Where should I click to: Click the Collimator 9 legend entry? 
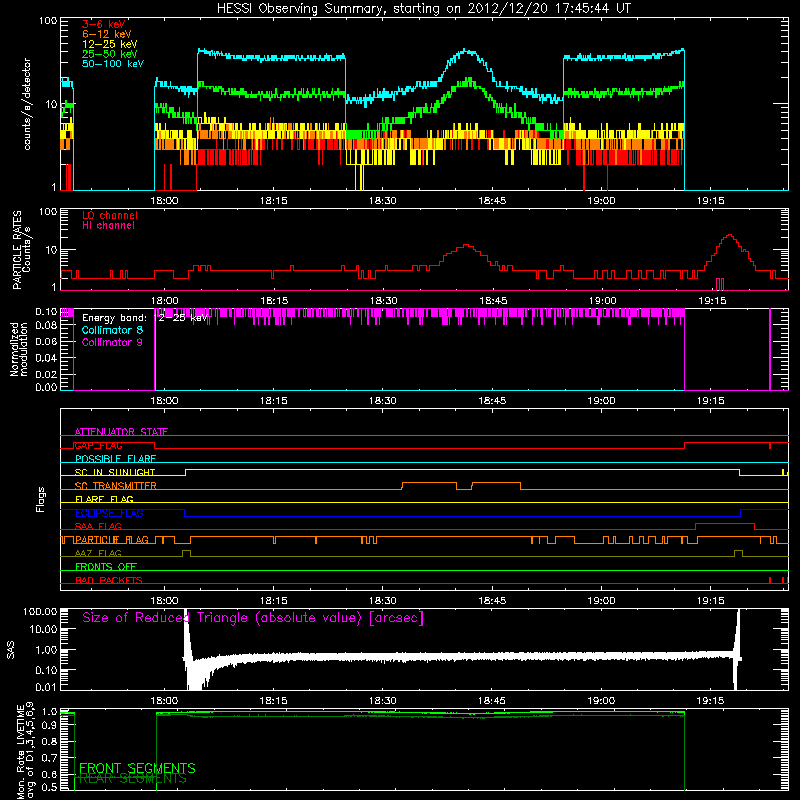pos(112,342)
